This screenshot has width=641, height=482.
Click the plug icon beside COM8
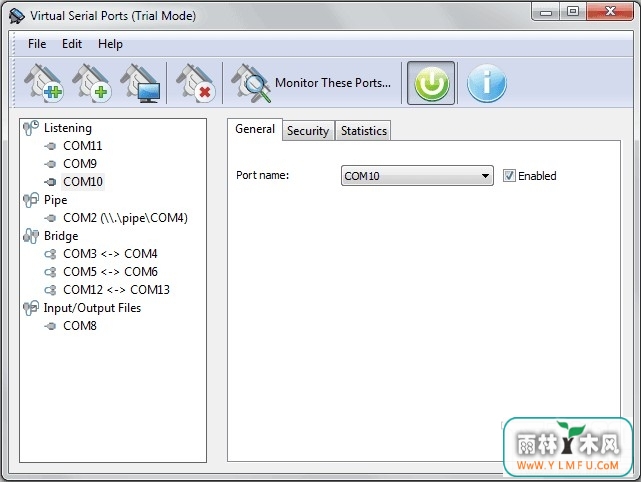tap(50, 326)
